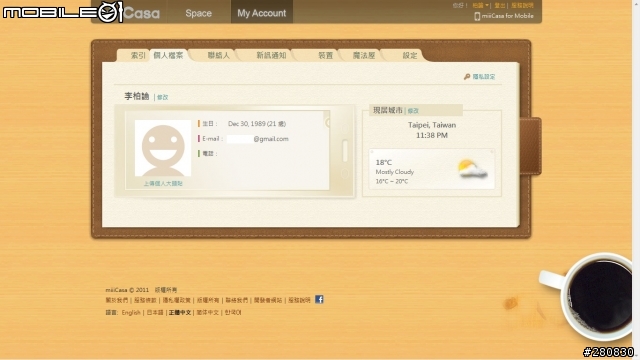
Task: Switch language to 日本語
Action: [x=155, y=313]
